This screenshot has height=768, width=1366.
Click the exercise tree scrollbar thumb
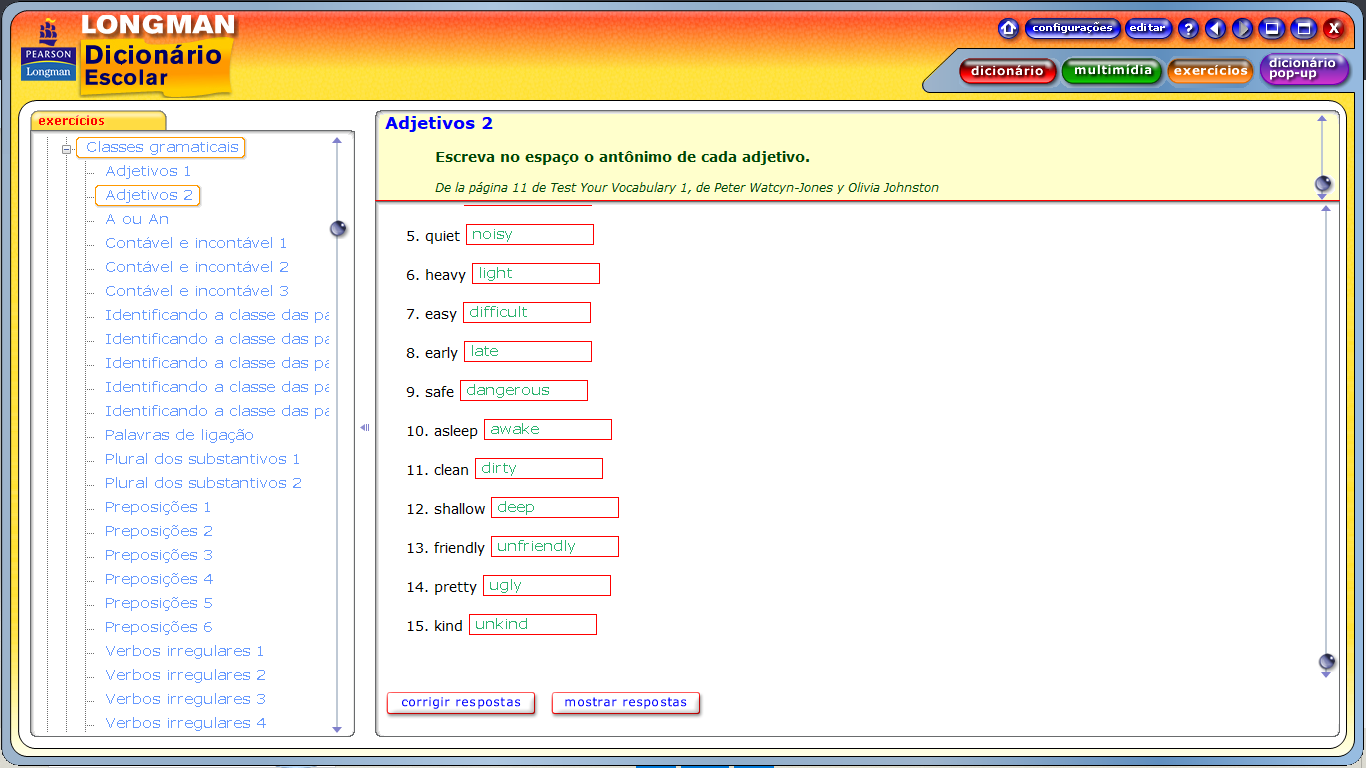pyautogui.click(x=338, y=229)
